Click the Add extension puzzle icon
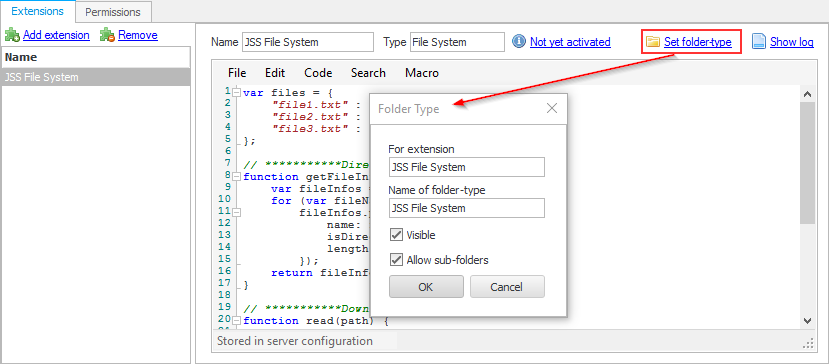829x364 pixels. click(13, 35)
